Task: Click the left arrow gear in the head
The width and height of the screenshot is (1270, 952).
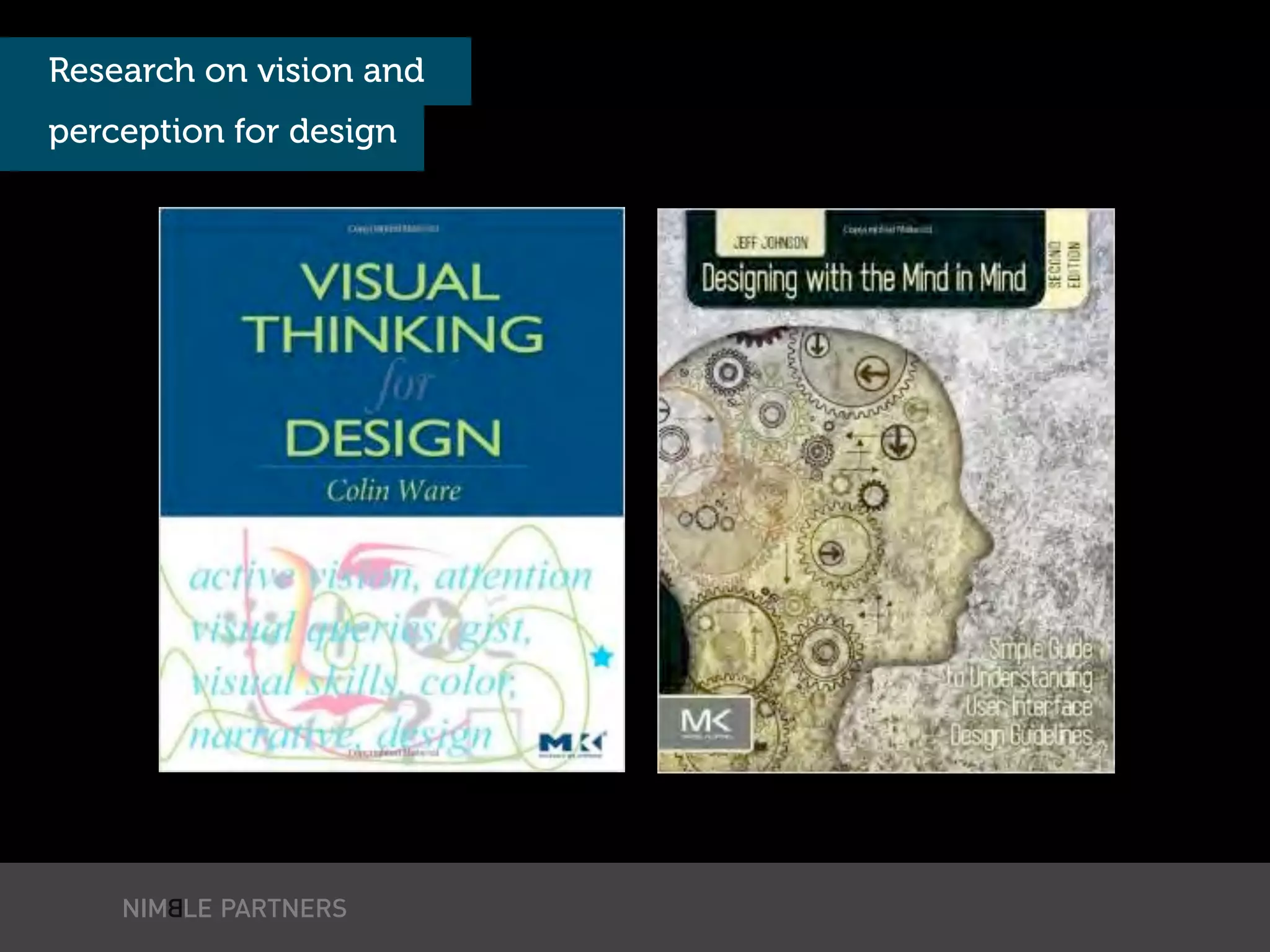Action: point(873,374)
